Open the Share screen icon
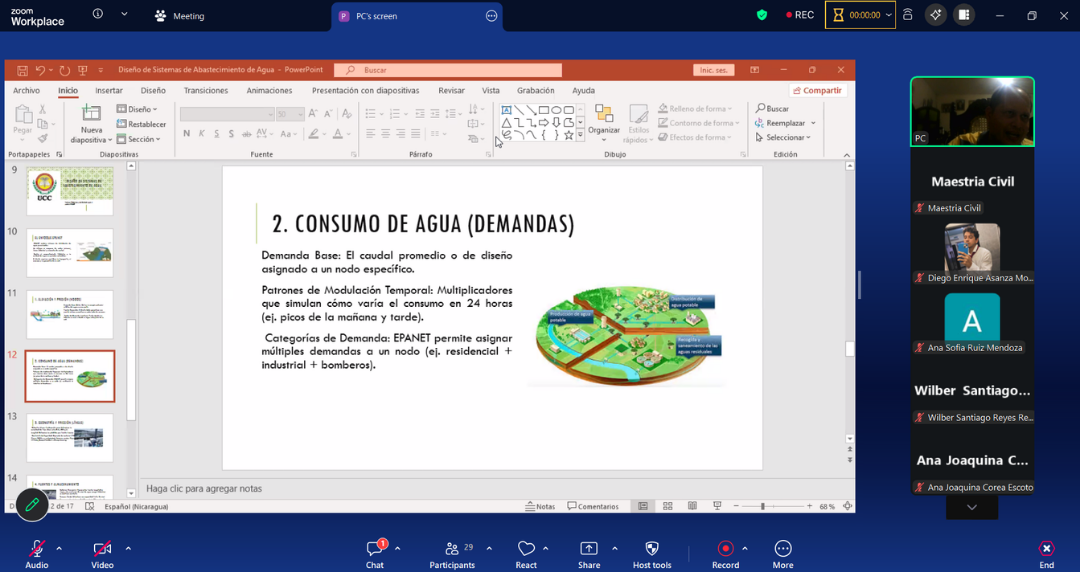This screenshot has width=1080, height=573. (589, 550)
